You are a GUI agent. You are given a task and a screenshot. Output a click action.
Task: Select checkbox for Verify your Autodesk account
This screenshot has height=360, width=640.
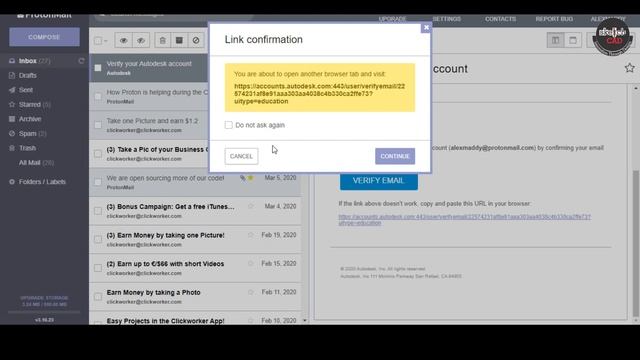pos(98,68)
